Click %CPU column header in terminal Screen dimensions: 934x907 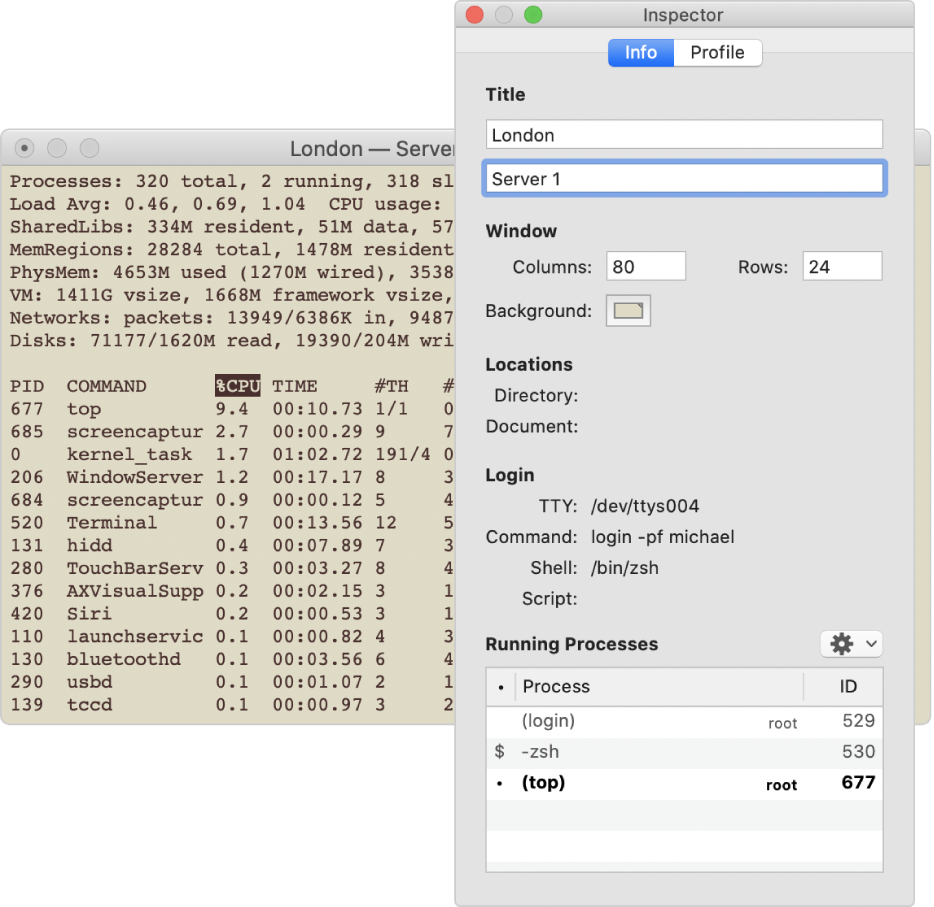(x=238, y=386)
